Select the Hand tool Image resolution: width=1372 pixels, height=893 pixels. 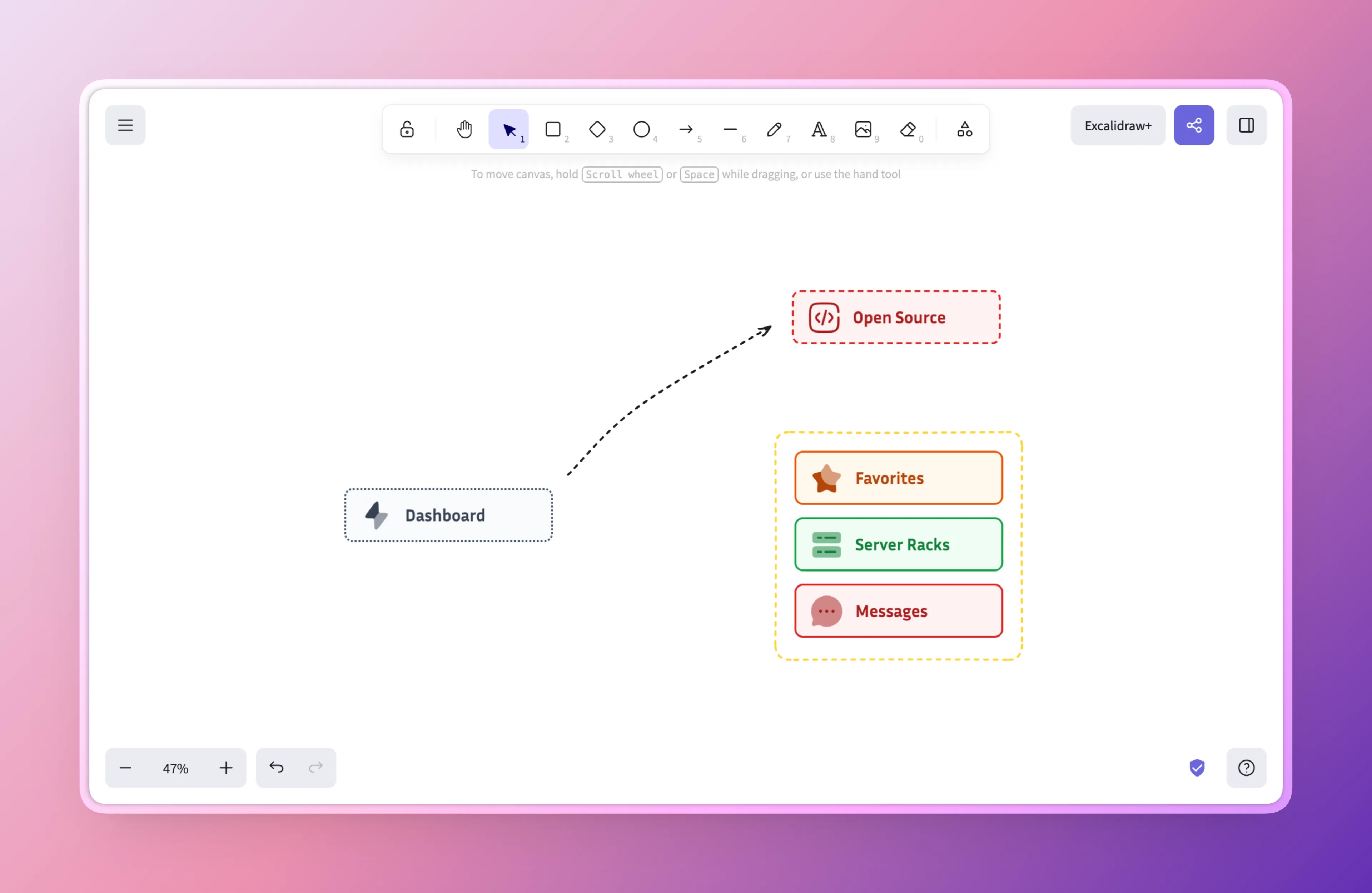tap(464, 129)
